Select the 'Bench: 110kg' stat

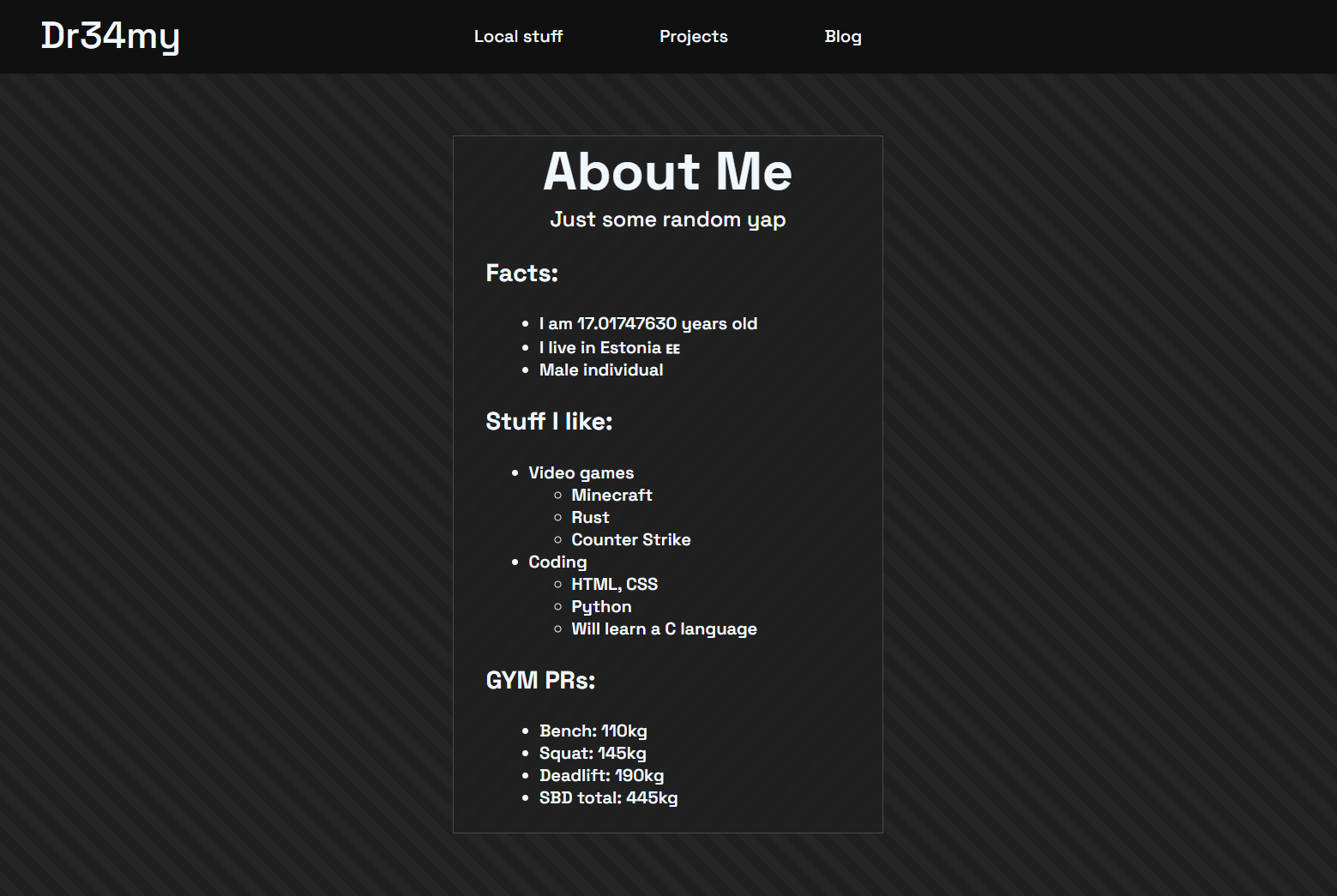coord(593,731)
